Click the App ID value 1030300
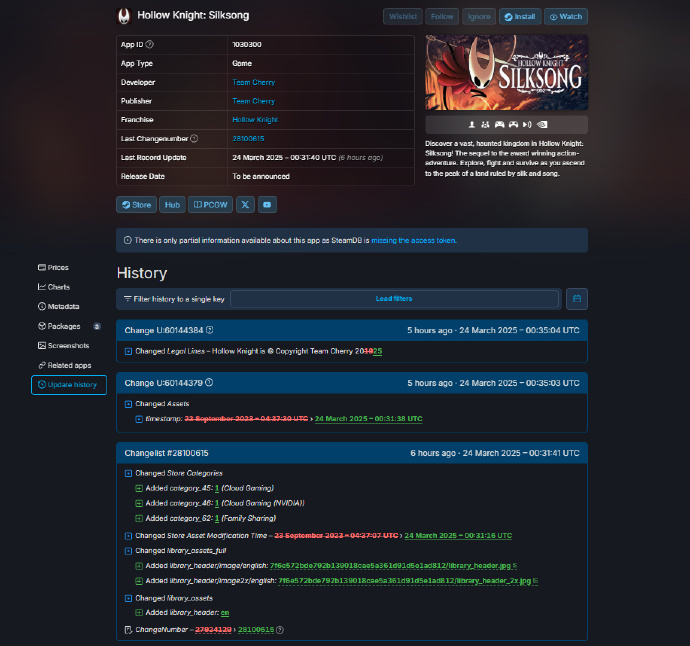This screenshot has width=690, height=646. (x=247, y=44)
